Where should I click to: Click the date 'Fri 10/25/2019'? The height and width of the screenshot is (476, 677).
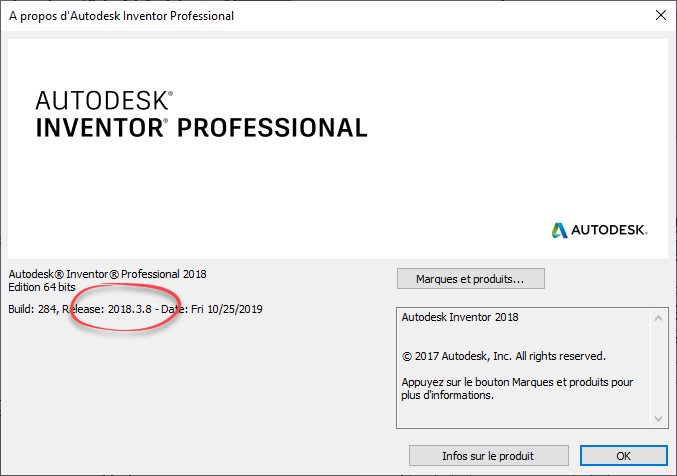click(x=227, y=309)
